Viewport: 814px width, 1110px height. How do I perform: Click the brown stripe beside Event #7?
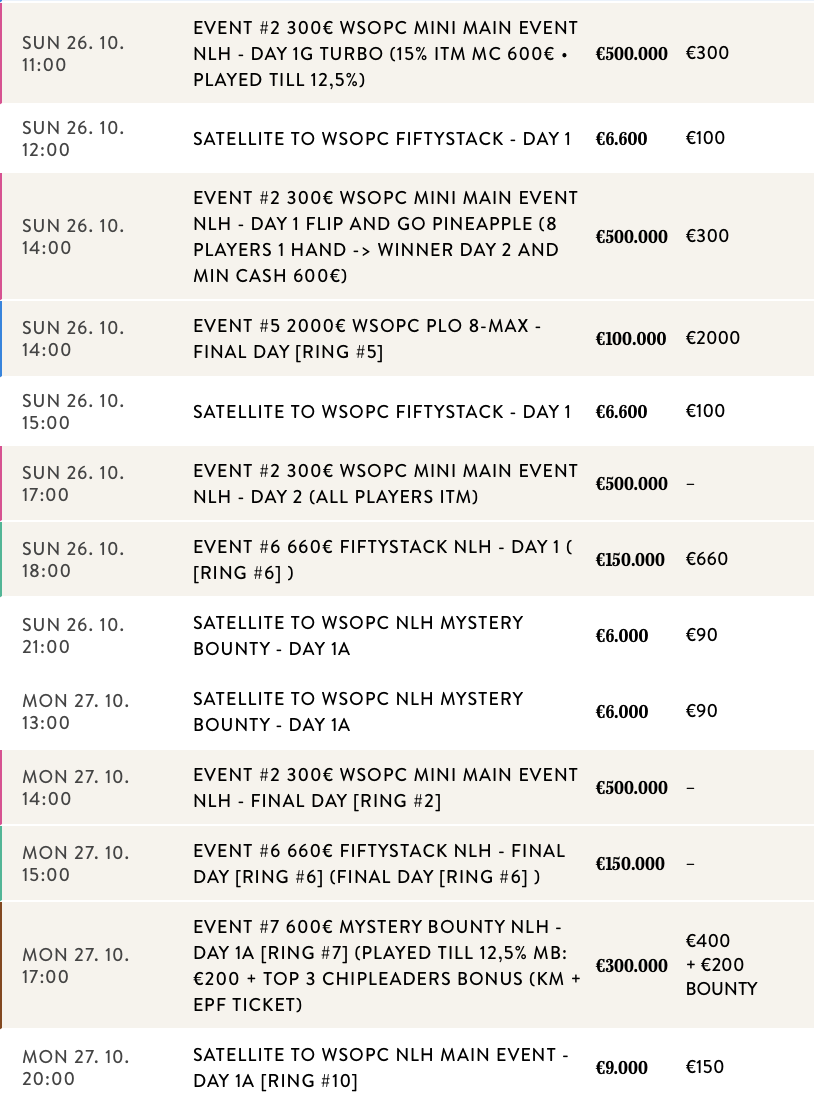click(2, 966)
